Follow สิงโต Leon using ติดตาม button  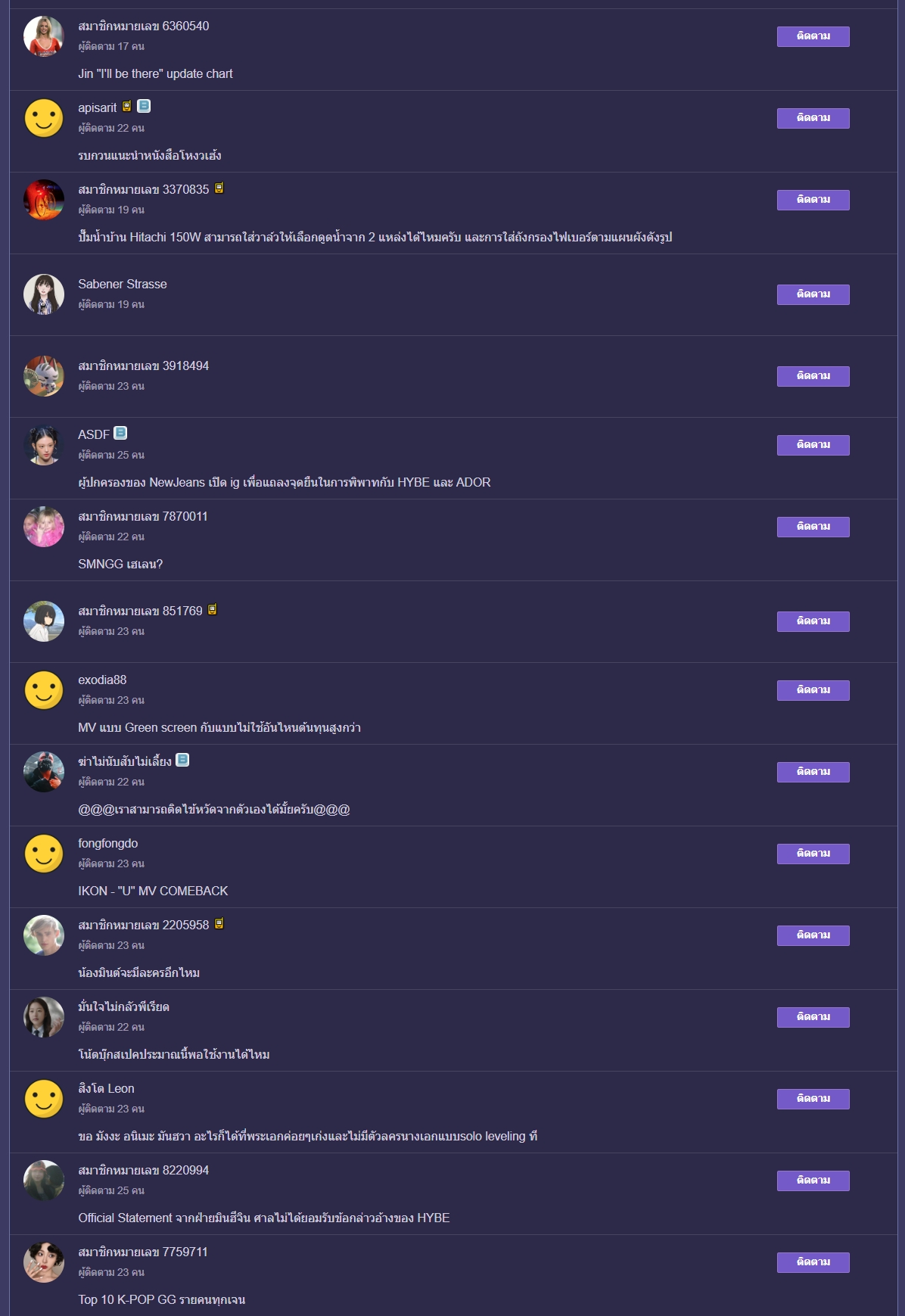coord(813,1099)
